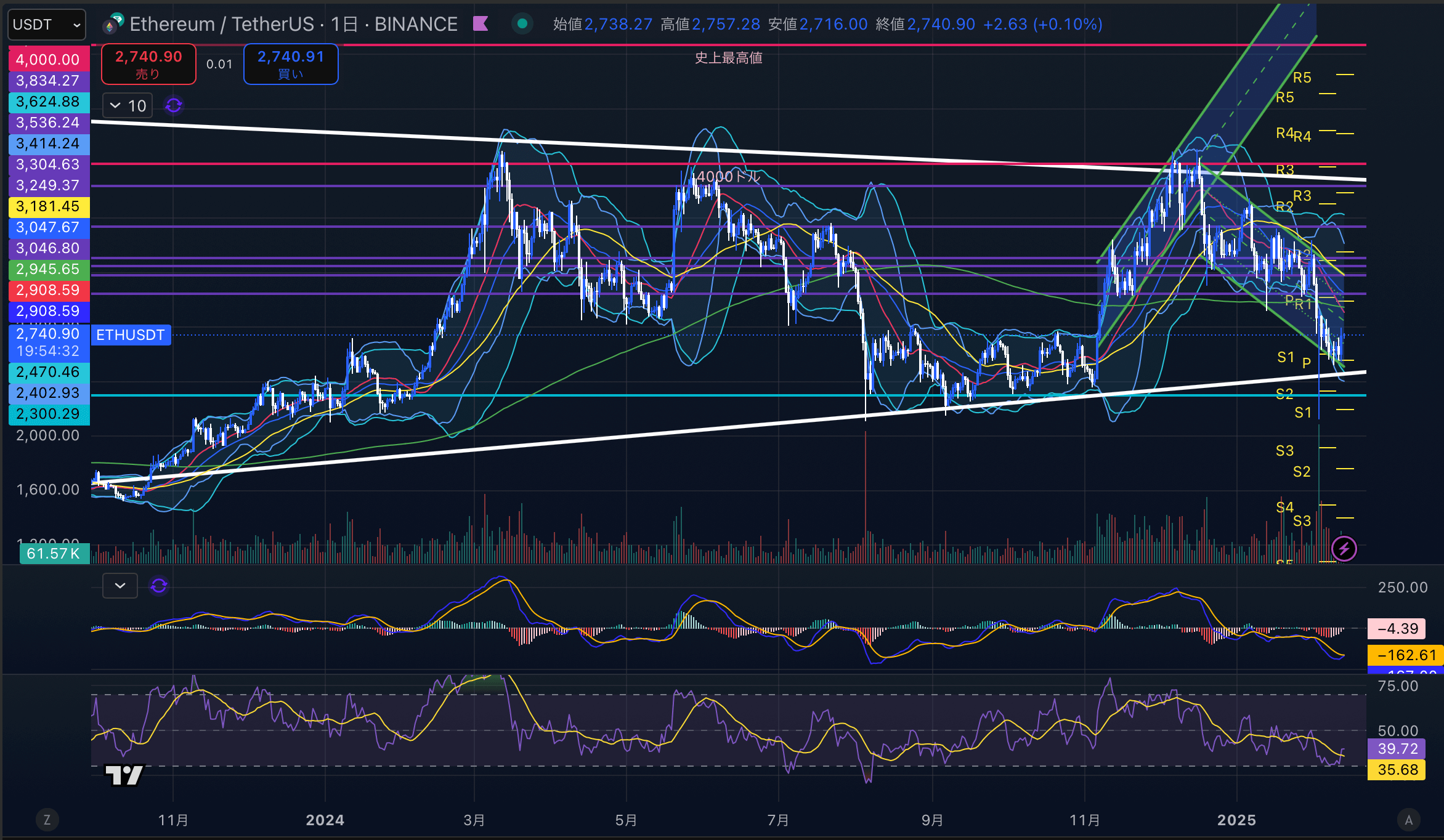Click the red sell button 2,740.90

pos(148,64)
